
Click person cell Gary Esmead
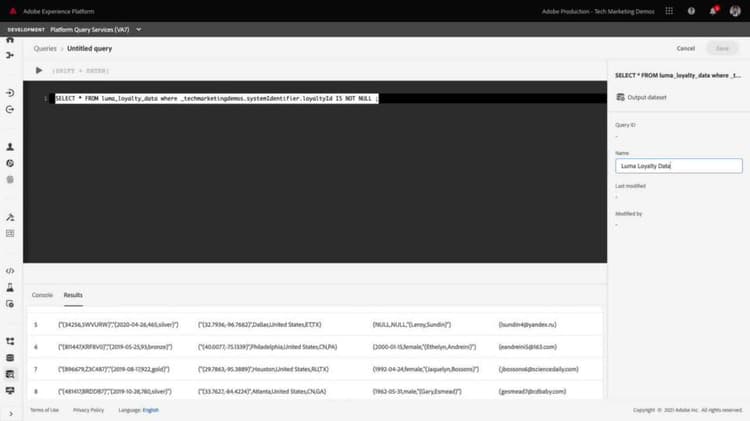(417, 391)
